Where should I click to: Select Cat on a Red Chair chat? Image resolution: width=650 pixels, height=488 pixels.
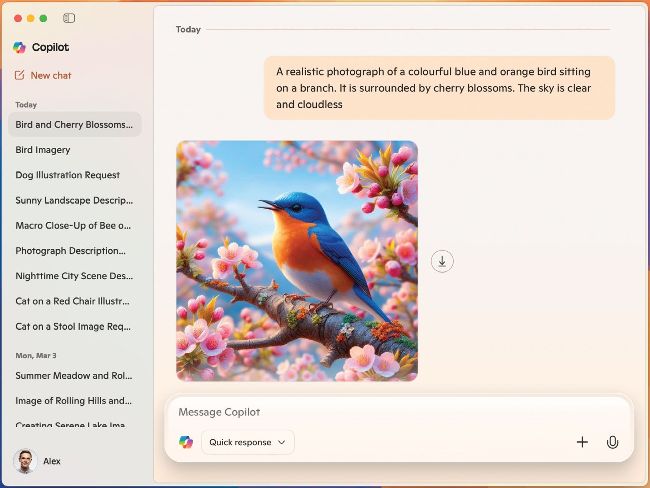coord(73,301)
